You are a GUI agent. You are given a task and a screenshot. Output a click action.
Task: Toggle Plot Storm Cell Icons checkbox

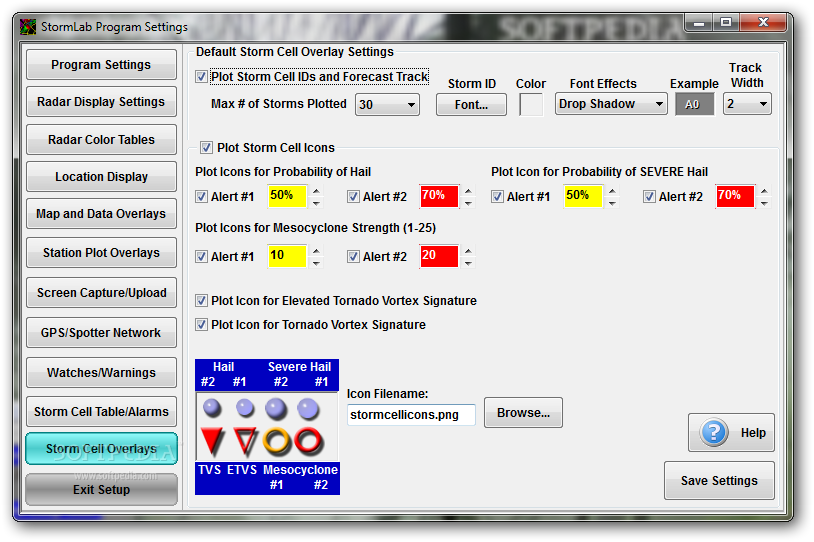[x=206, y=148]
